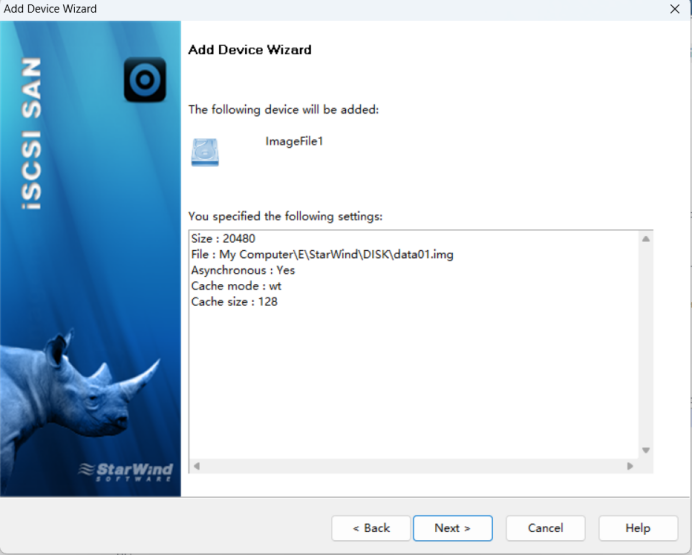Click the 'Asynchronous : Yes' line

(243, 270)
